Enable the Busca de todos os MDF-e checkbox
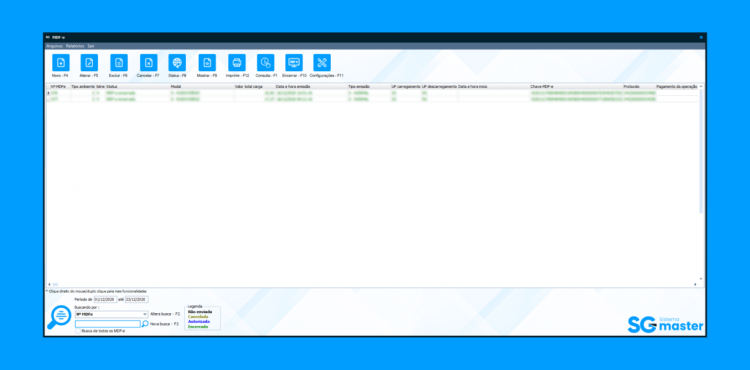This screenshot has height=370, width=750. click(x=78, y=331)
